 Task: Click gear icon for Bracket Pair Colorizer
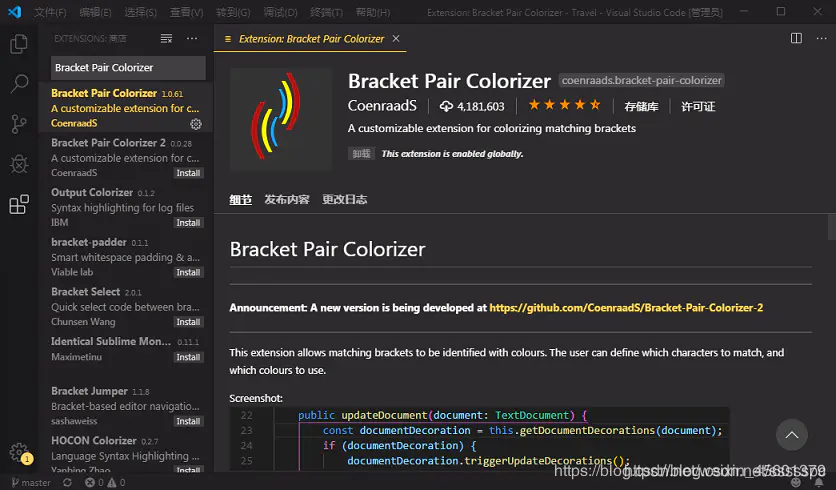click(x=196, y=124)
